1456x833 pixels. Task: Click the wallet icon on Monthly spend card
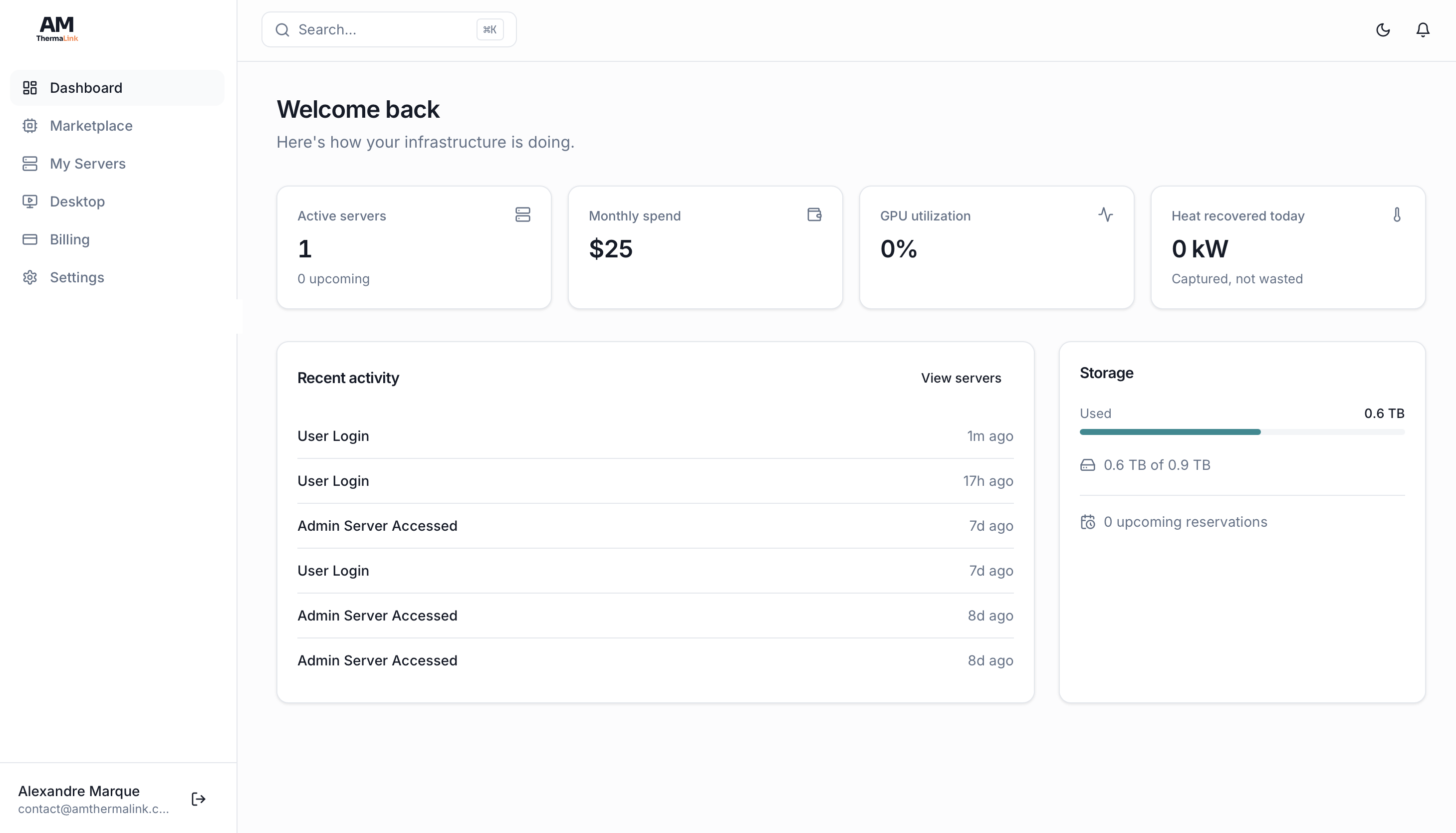pyautogui.click(x=814, y=214)
